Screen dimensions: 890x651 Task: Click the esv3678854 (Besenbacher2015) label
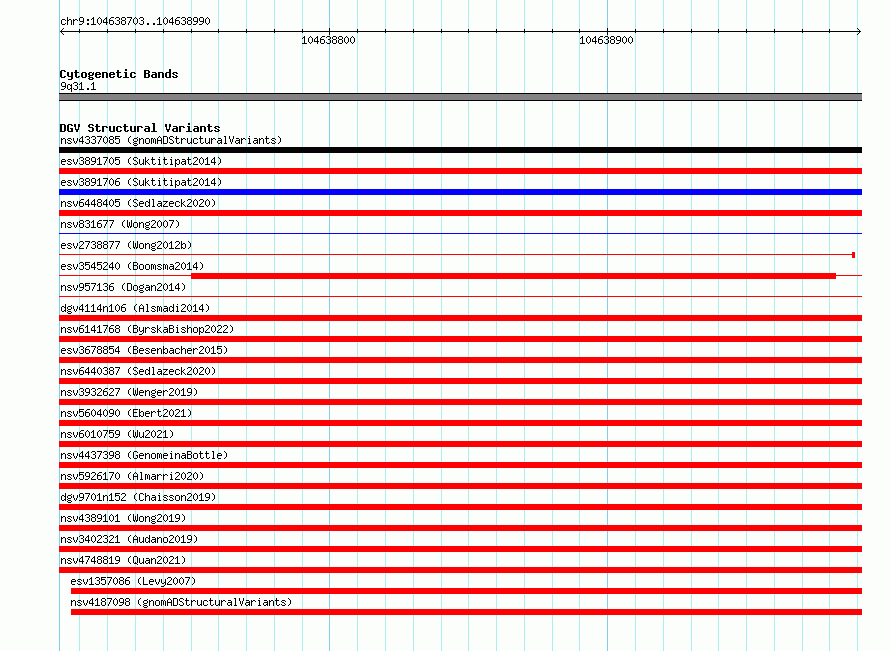click(x=144, y=350)
